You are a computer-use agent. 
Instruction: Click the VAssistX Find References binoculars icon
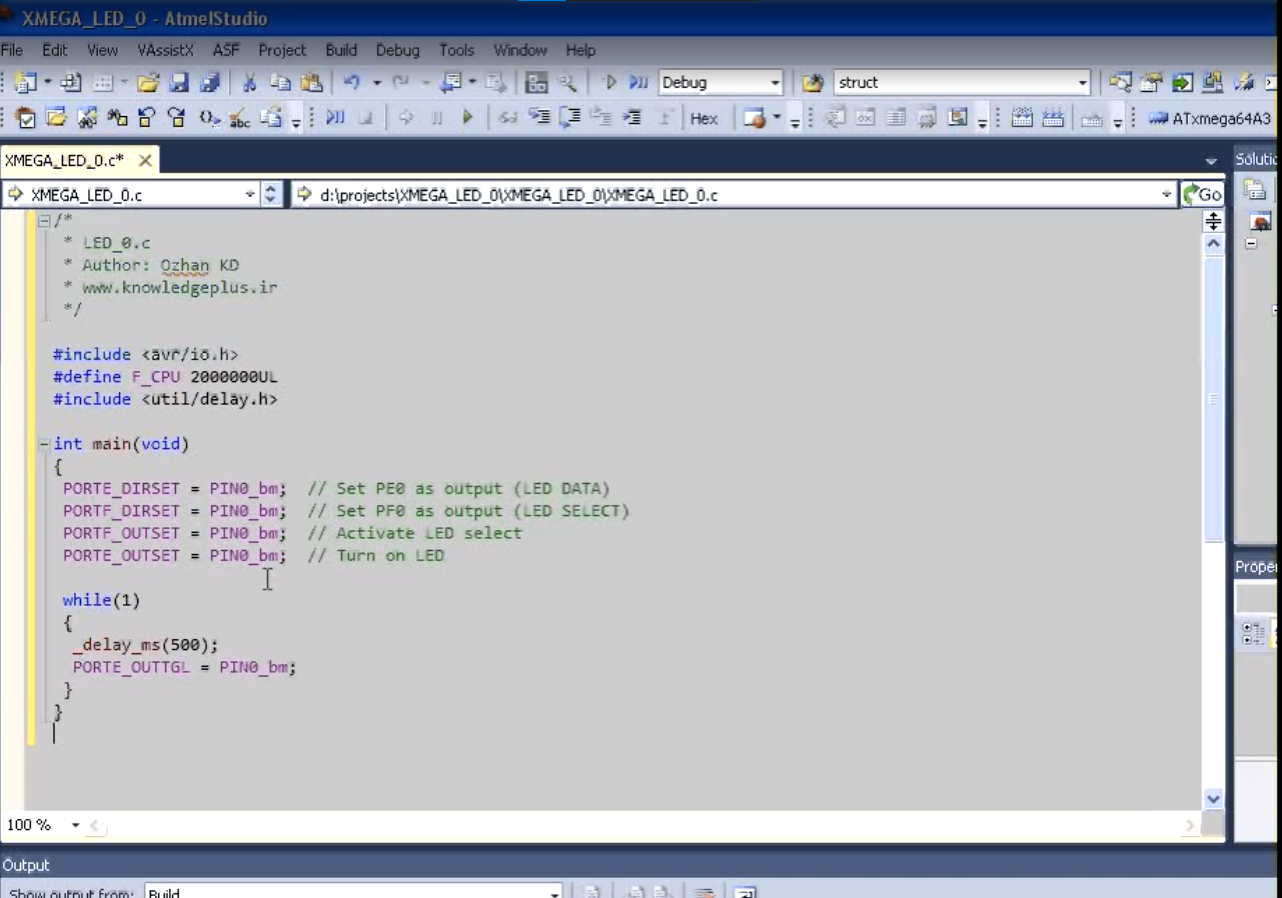click(x=117, y=118)
